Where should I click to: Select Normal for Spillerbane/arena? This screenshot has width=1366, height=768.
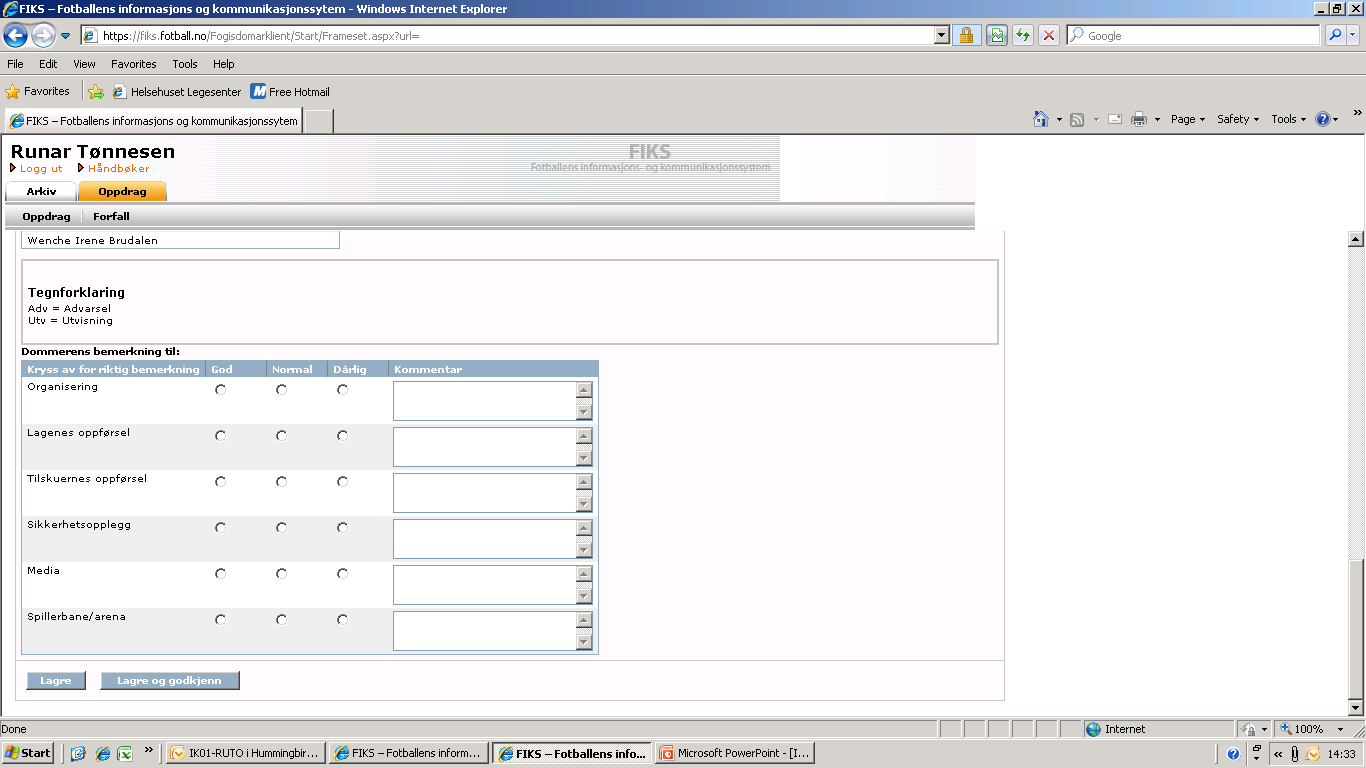pos(282,620)
